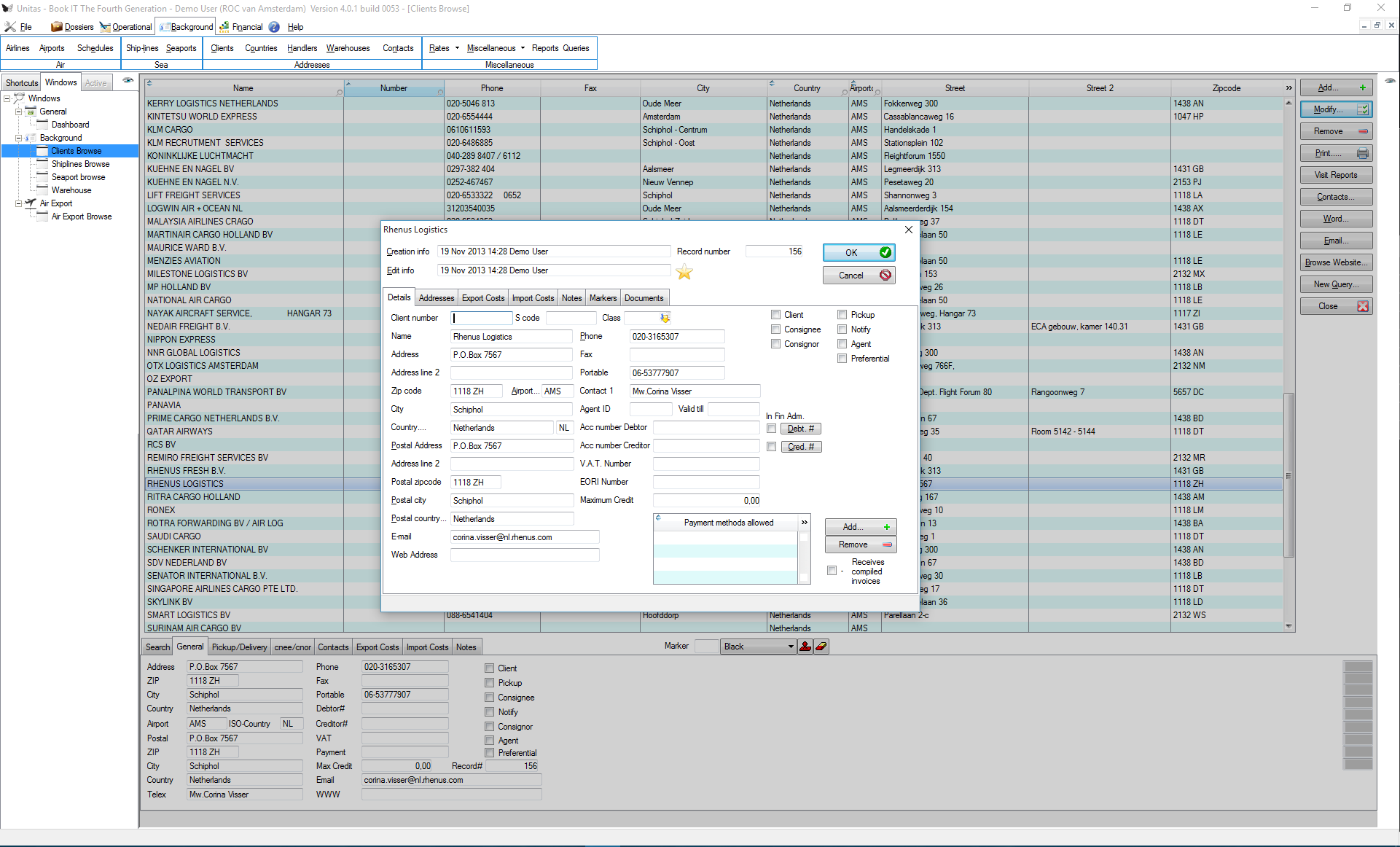The image size is (1400, 847).
Task: Close the Rhenus Logistics dialog with the X
Action: (x=909, y=230)
